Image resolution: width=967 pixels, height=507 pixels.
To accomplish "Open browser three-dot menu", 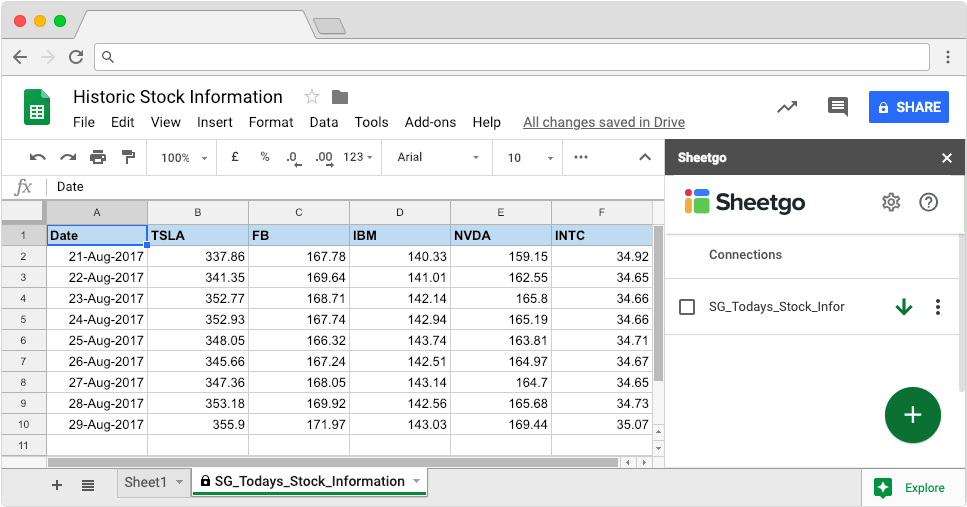I will [x=948, y=57].
